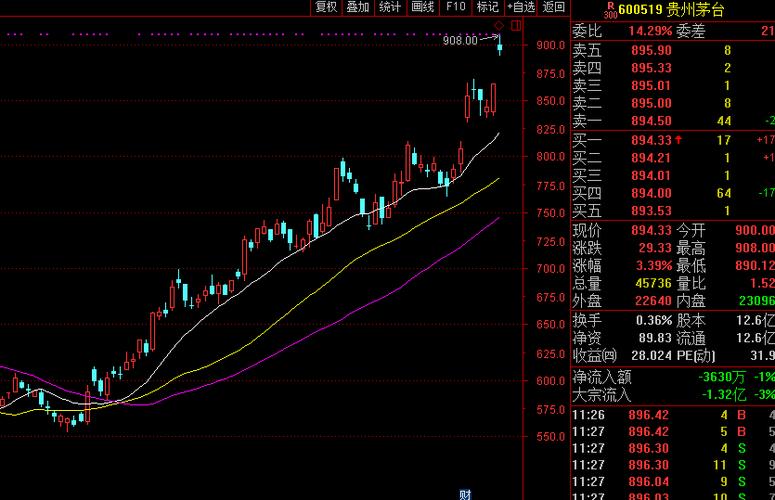This screenshot has height=500, width=775.
Task: Click the 返回 back button
Action: pos(553,7)
